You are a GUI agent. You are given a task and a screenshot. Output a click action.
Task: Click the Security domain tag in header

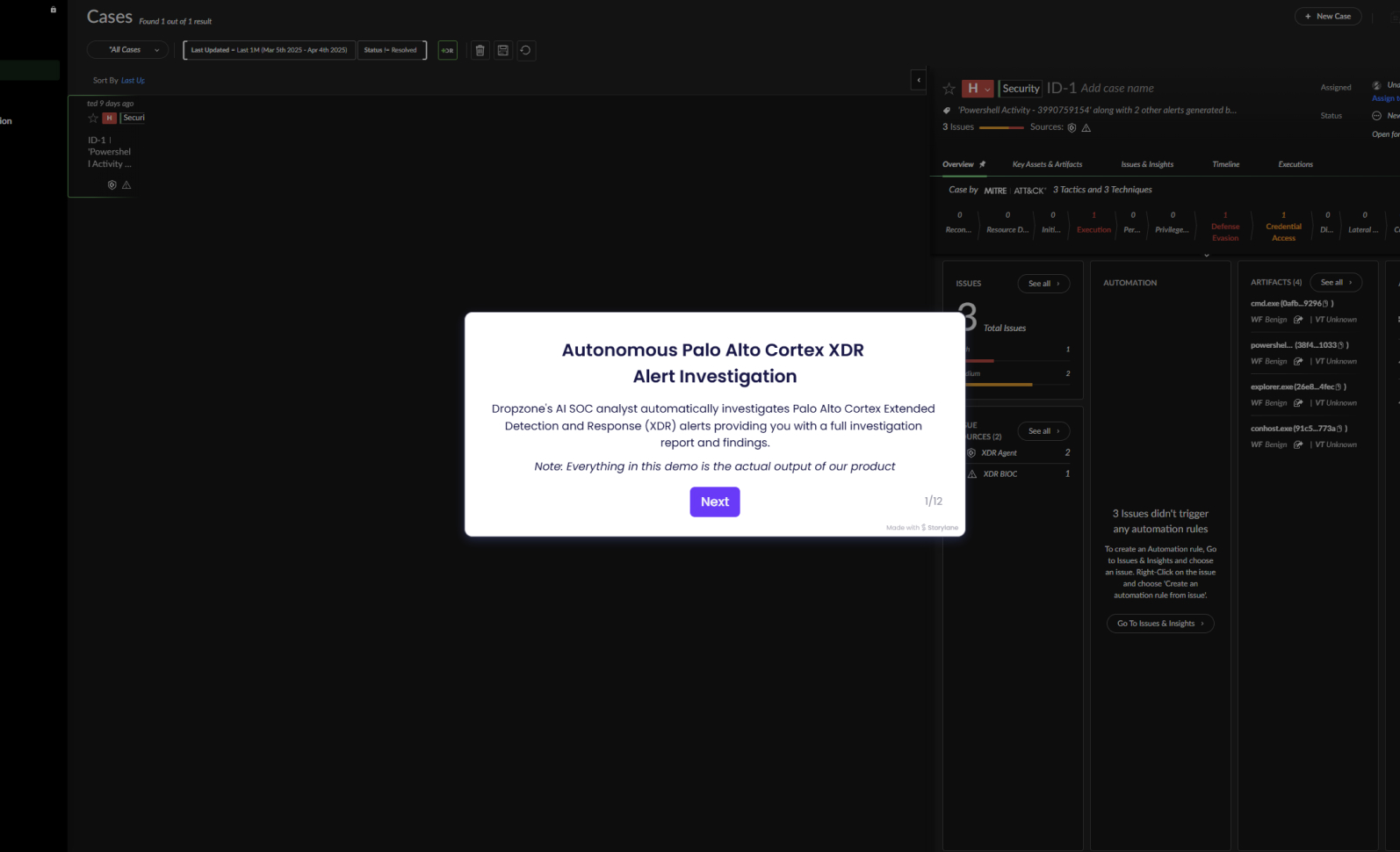coord(1021,89)
